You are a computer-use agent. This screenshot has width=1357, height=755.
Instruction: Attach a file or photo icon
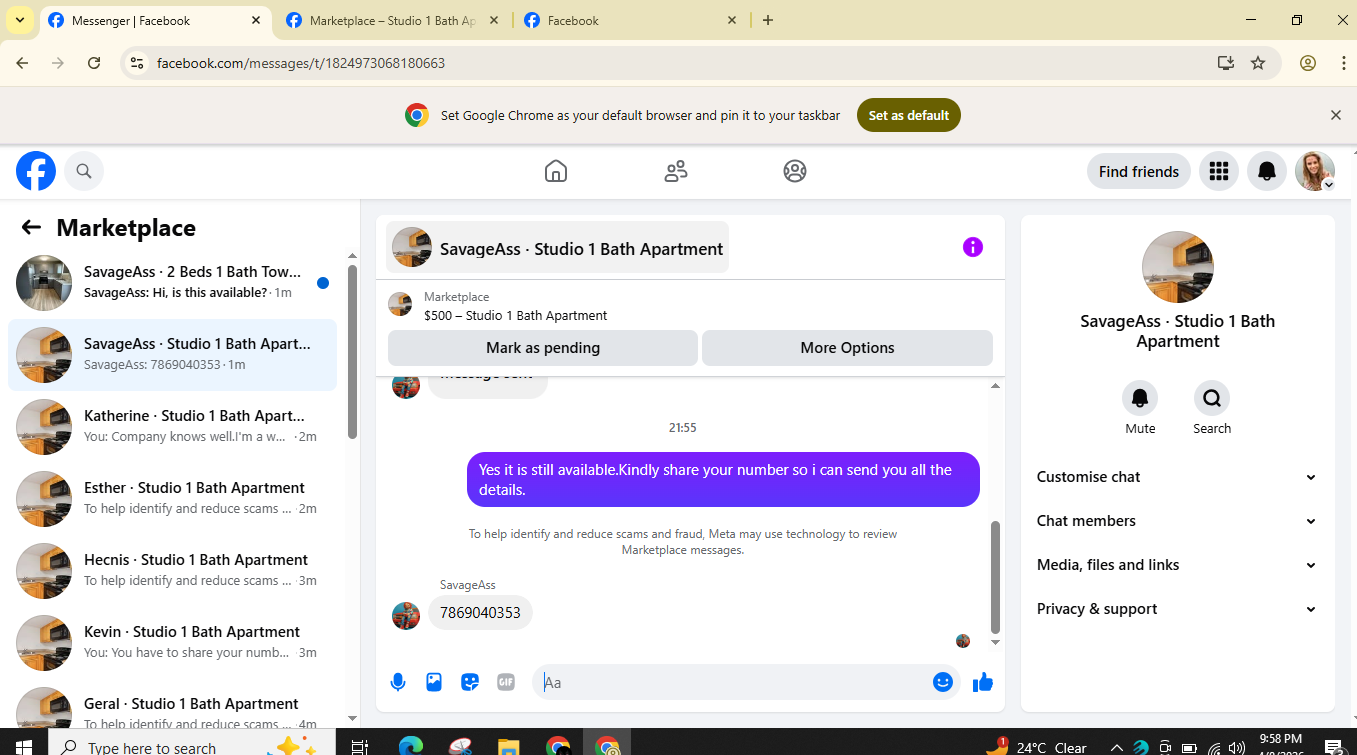pos(434,682)
